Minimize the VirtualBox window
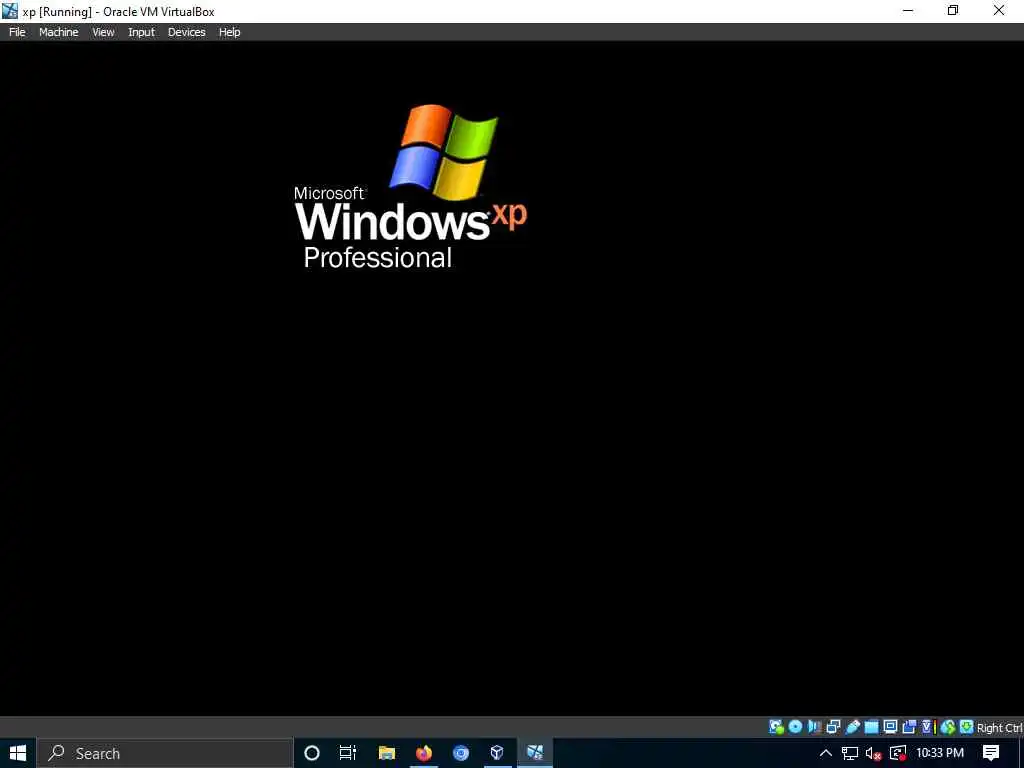Screen dimensions: 1024x768 click(x=908, y=10)
